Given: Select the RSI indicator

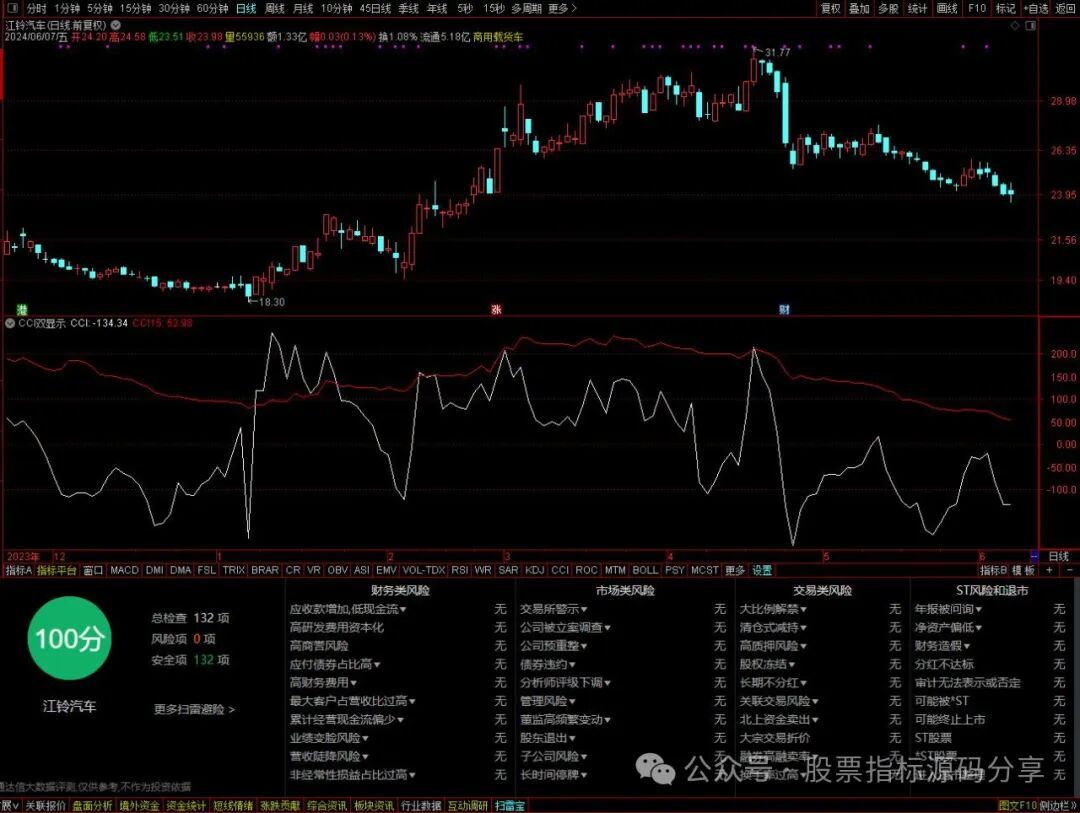Looking at the screenshot, I should tap(459, 570).
